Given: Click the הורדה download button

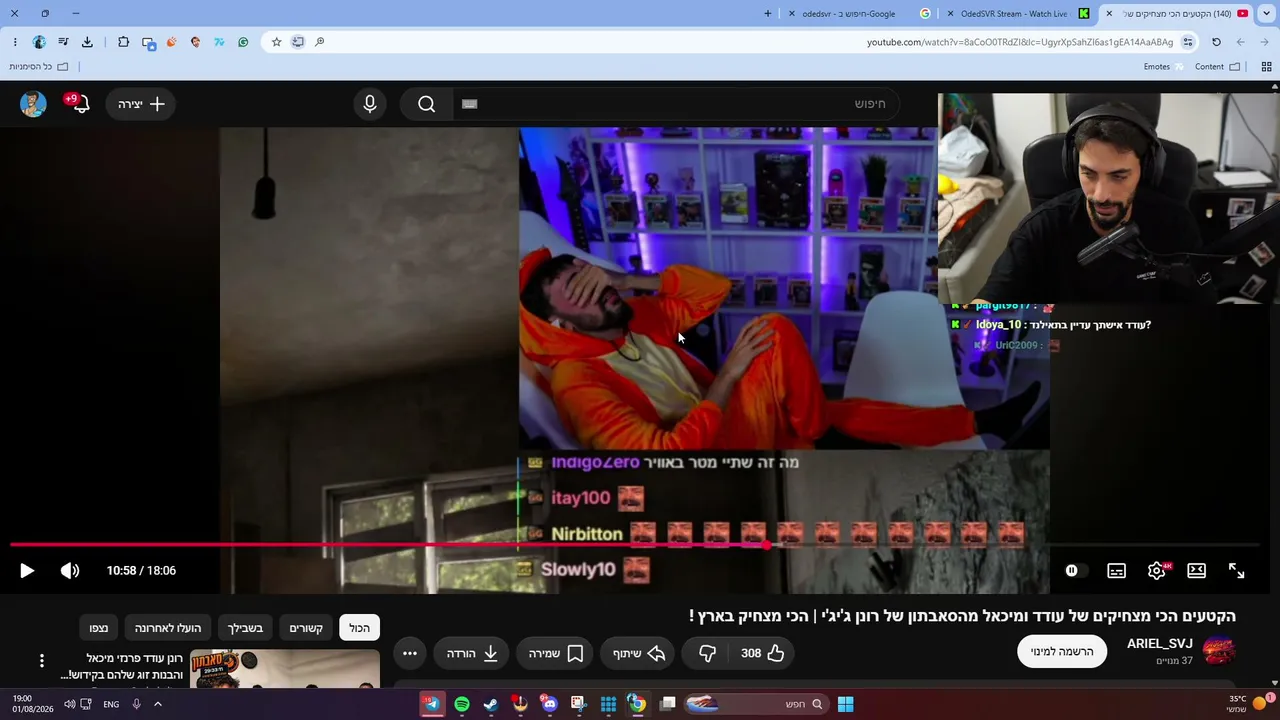Looking at the screenshot, I should pos(472,653).
